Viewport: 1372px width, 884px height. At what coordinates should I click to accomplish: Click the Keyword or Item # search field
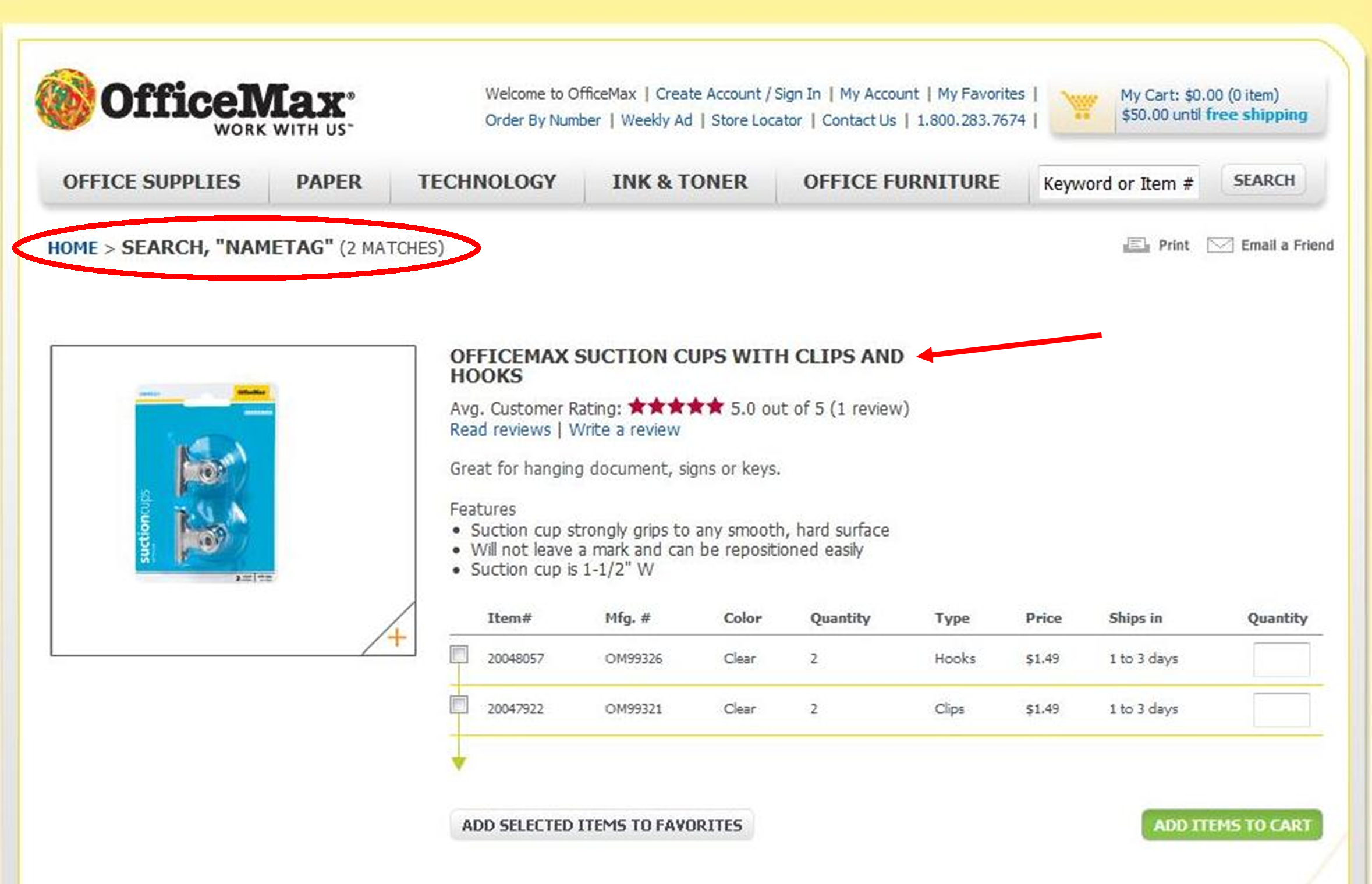1118,183
